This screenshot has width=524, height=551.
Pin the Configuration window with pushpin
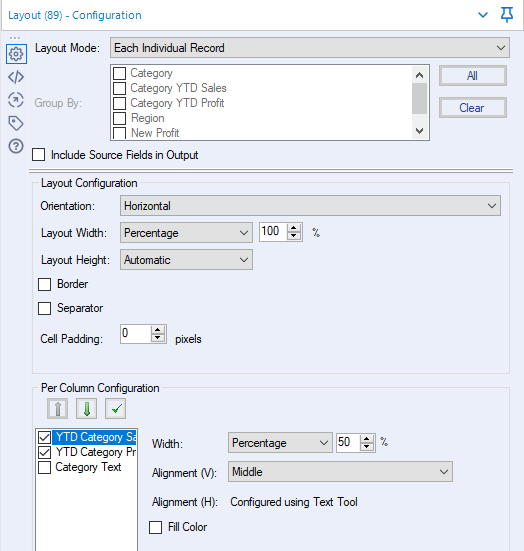pyautogui.click(x=506, y=15)
